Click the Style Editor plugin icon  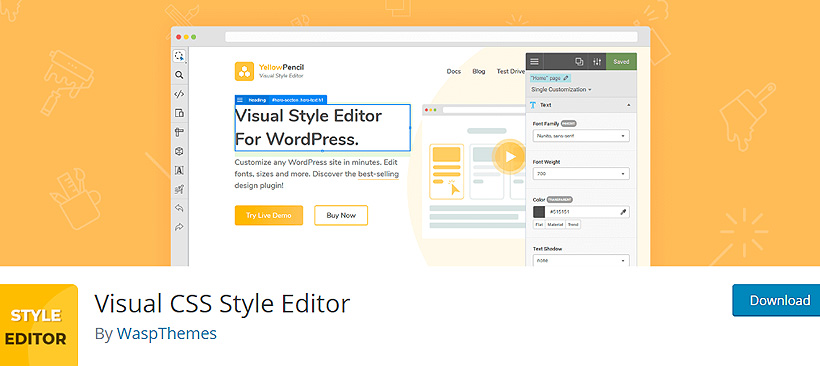[39, 325]
